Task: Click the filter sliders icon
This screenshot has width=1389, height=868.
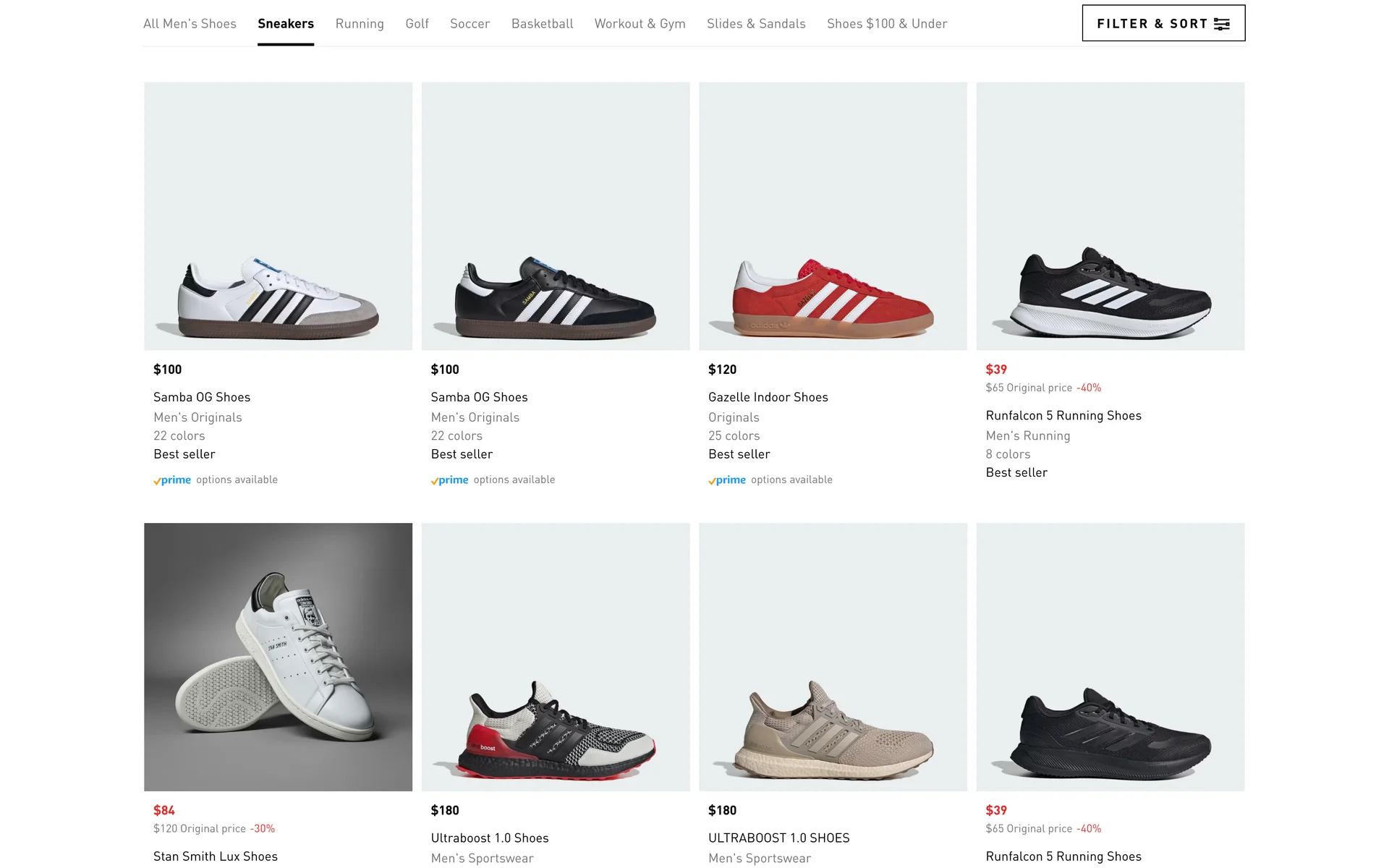Action: tap(1222, 24)
